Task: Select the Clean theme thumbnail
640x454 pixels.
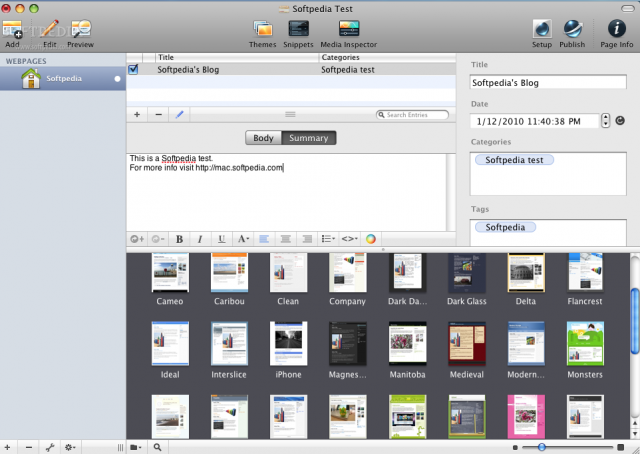Action: tap(288, 272)
